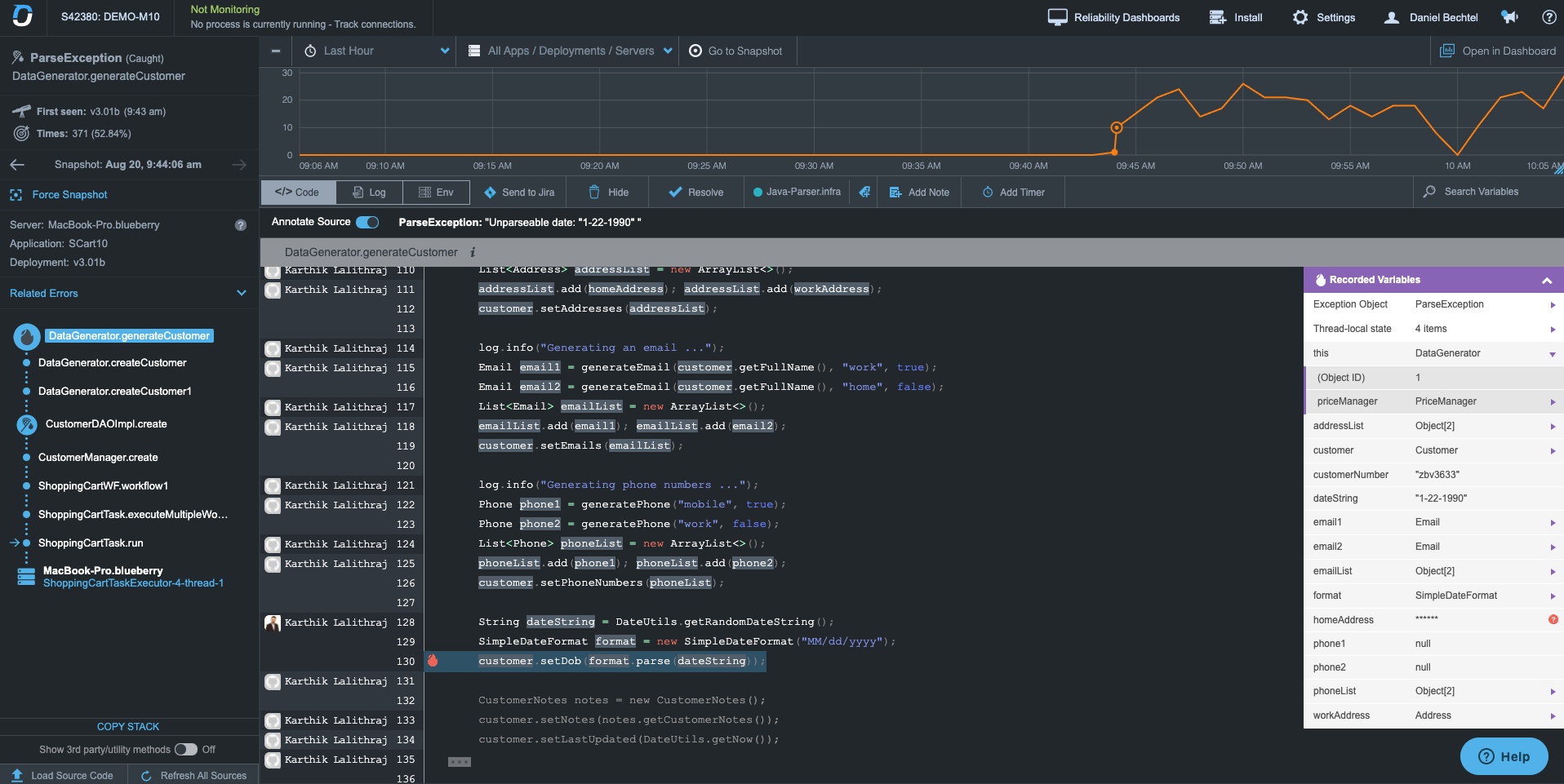
Task: Collapse the Related Errors section
Action: 241,293
